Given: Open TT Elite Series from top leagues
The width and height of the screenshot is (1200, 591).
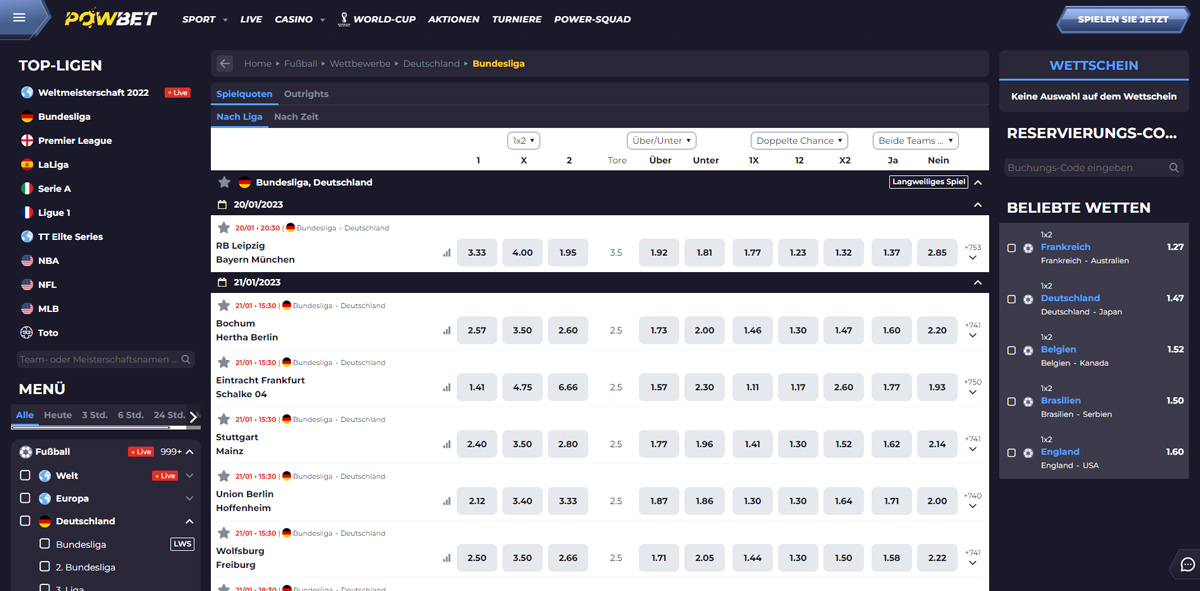Looking at the screenshot, I should (x=70, y=237).
